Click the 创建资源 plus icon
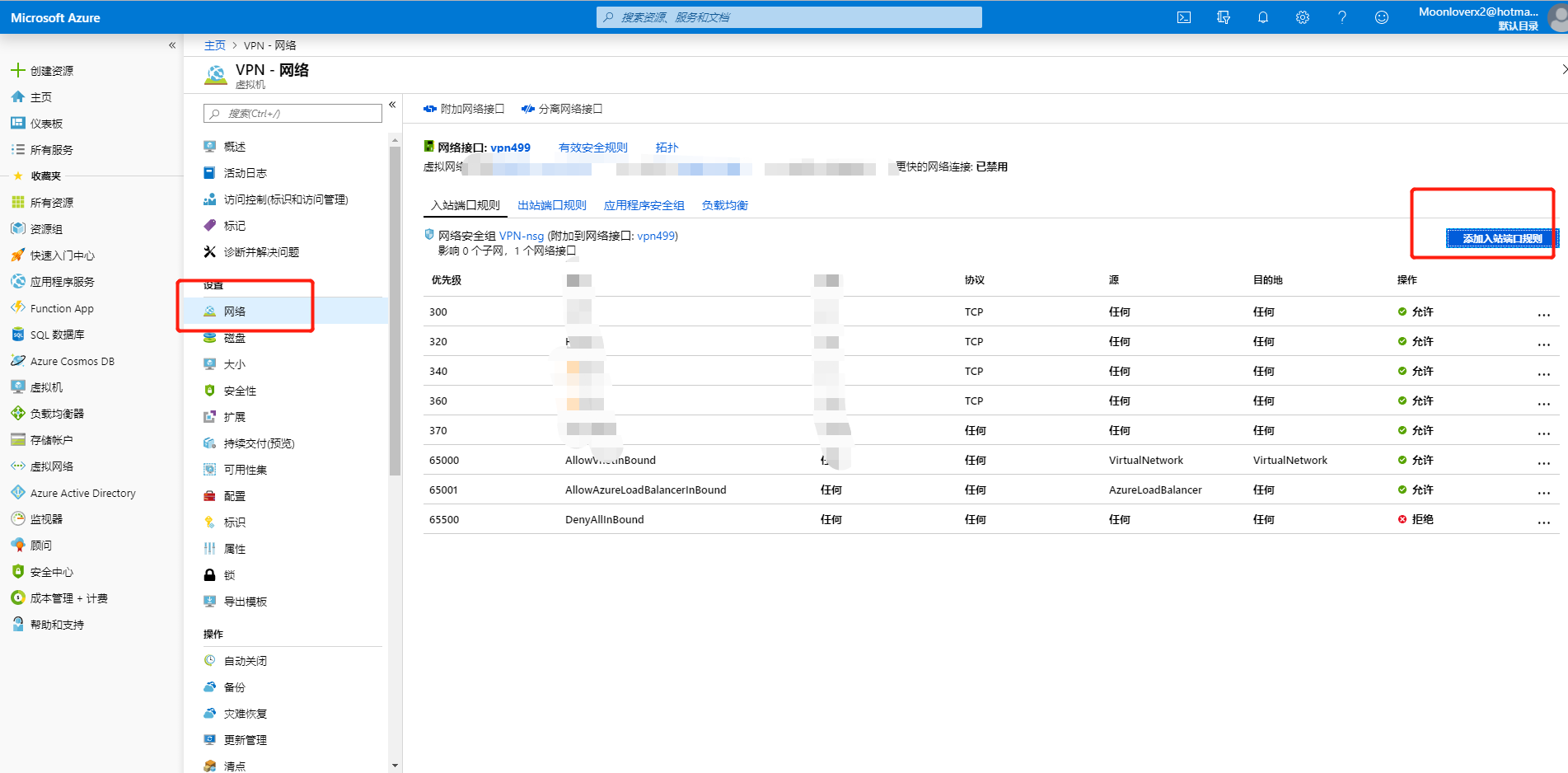Screen dimensions: 1568x773 click(x=17, y=70)
